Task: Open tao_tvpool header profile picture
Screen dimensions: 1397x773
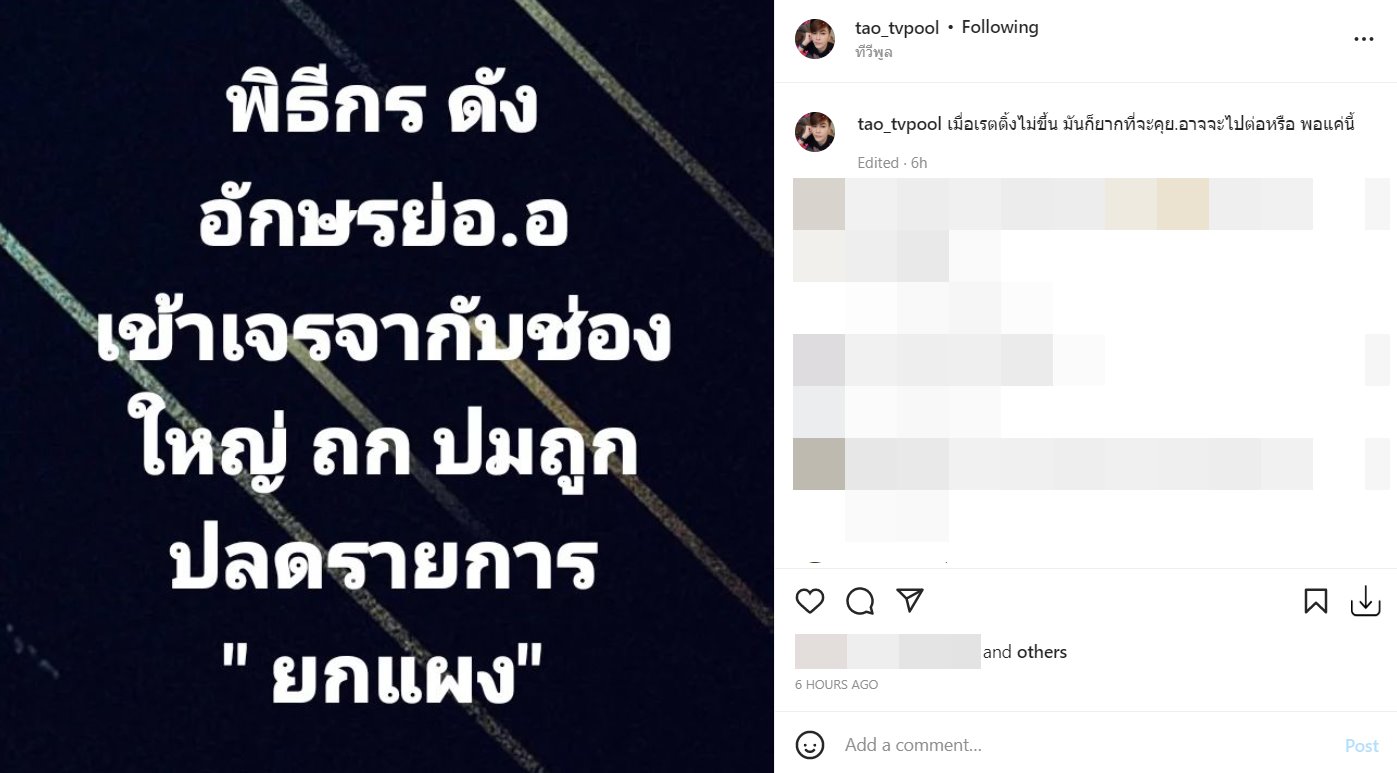Action: click(x=815, y=39)
